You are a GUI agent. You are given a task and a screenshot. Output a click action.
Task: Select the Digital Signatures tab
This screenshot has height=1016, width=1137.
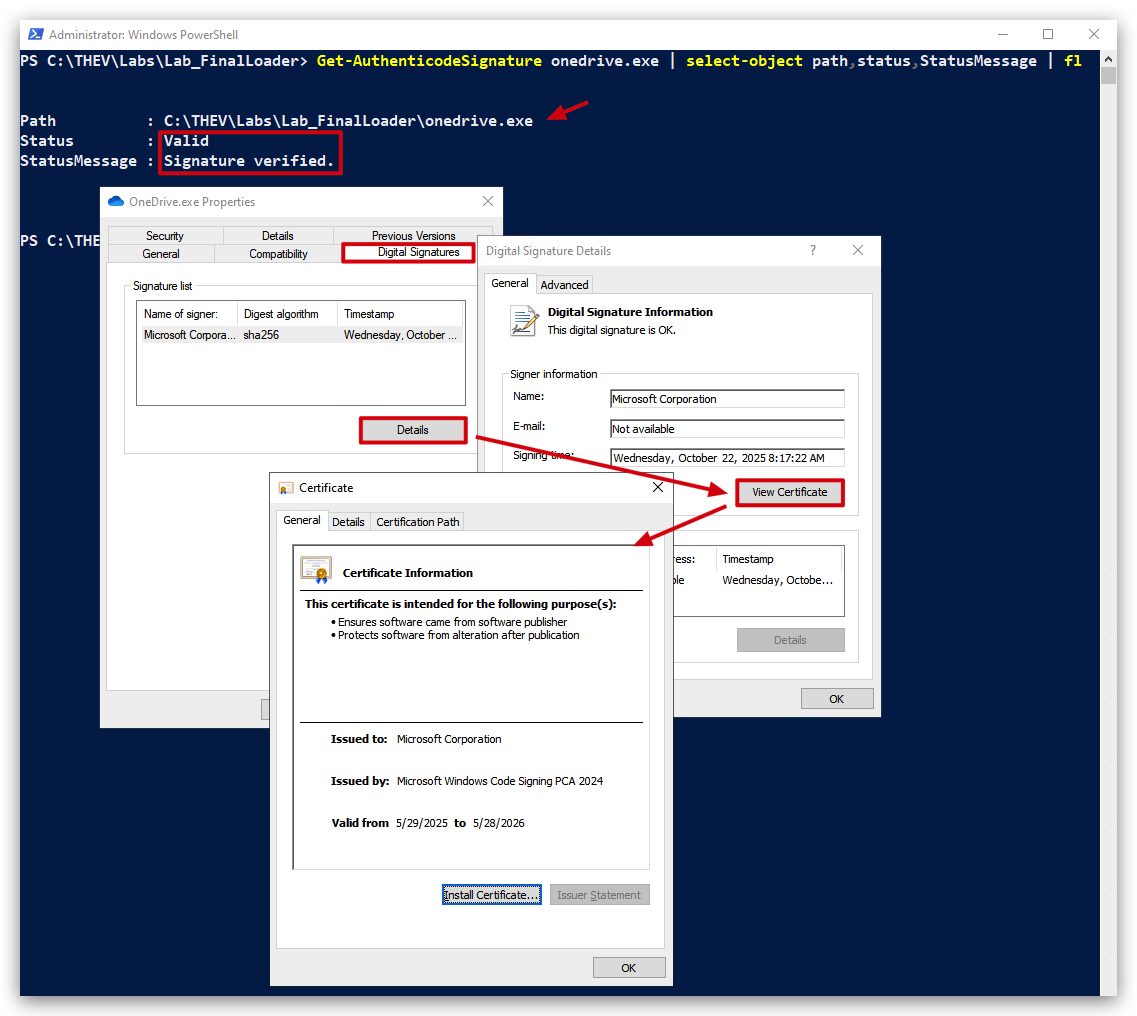click(408, 252)
